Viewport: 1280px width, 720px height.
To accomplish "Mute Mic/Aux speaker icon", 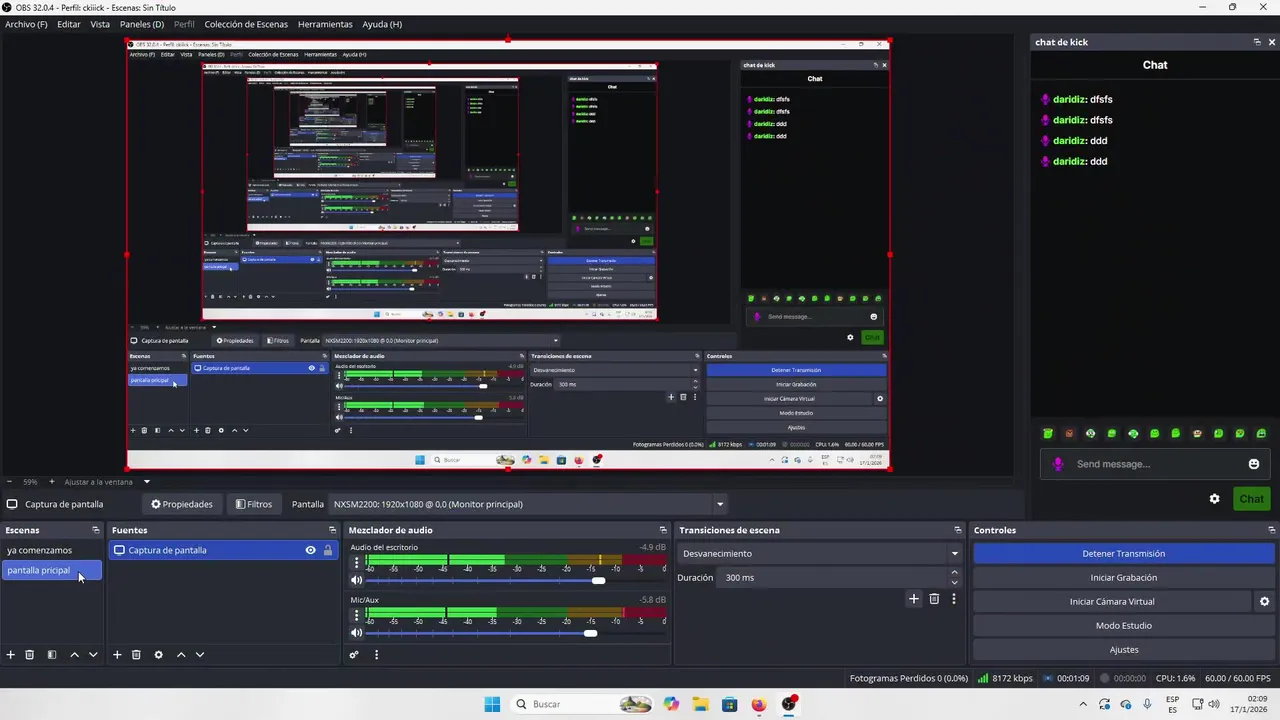I will [x=356, y=633].
